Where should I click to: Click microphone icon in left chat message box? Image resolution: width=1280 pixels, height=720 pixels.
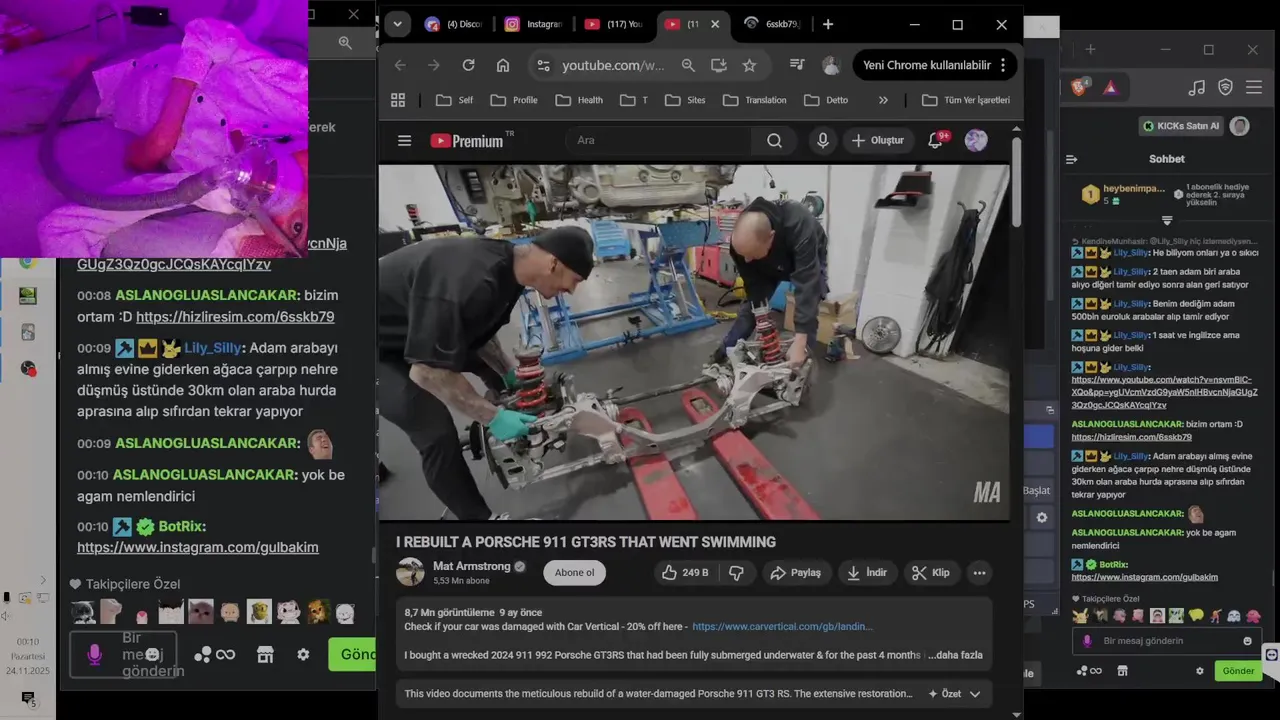(94, 655)
